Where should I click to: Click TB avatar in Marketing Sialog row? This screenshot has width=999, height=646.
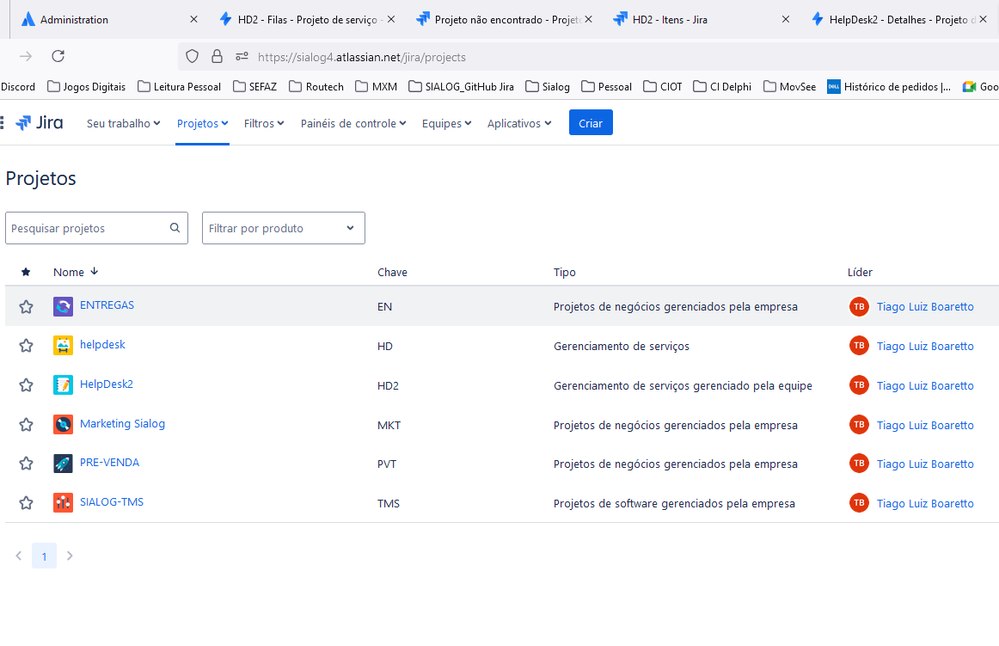pos(859,424)
